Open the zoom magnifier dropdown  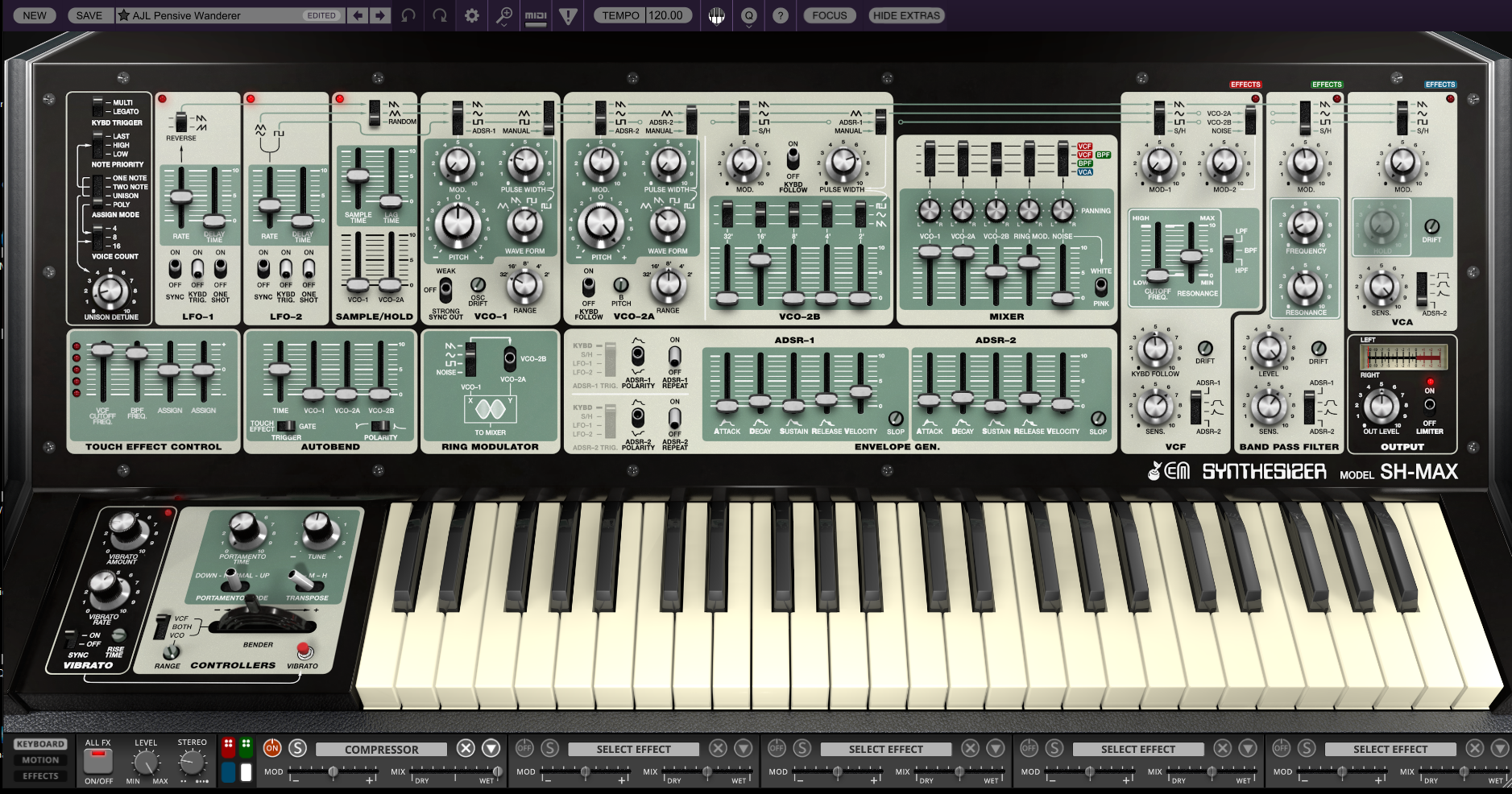pos(503,15)
